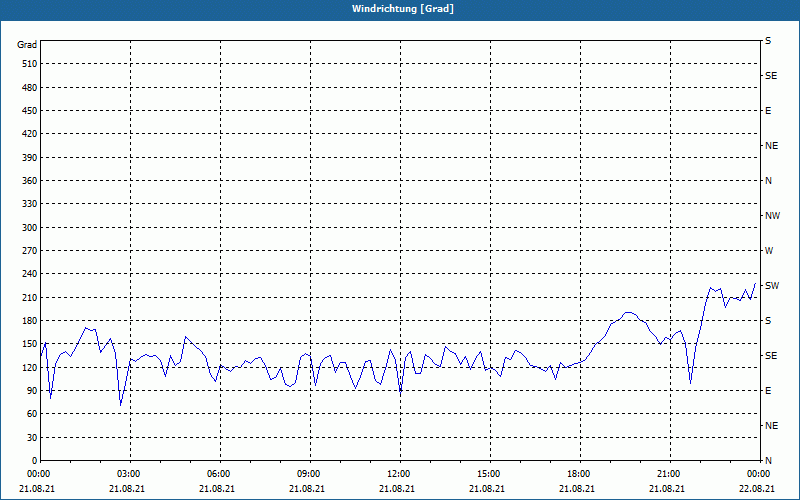Select the 120 y-axis value

coord(30,367)
